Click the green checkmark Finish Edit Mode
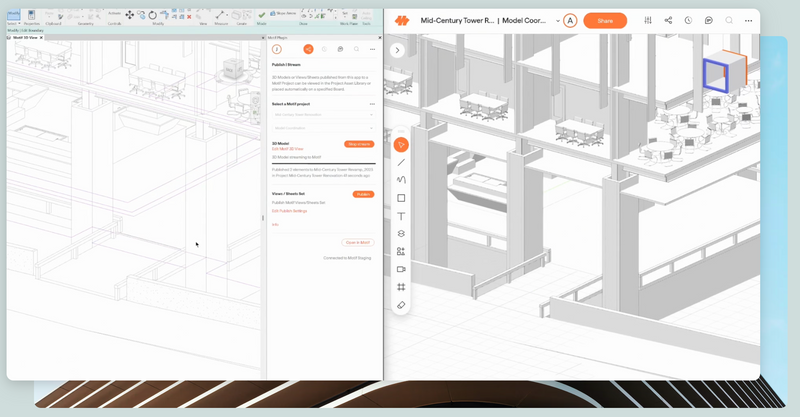 (x=262, y=15)
